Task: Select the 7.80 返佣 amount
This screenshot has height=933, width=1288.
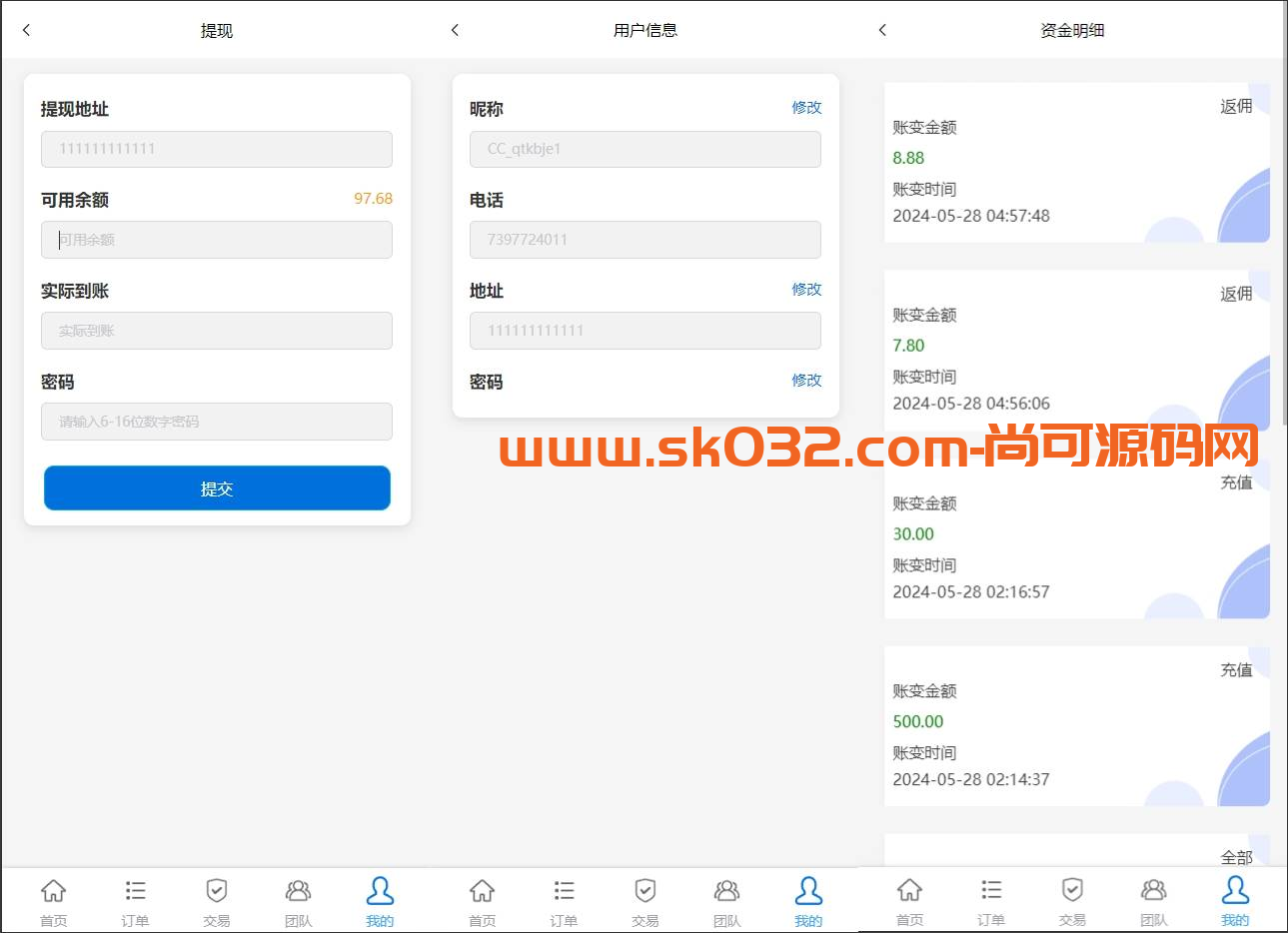Action: click(x=908, y=346)
